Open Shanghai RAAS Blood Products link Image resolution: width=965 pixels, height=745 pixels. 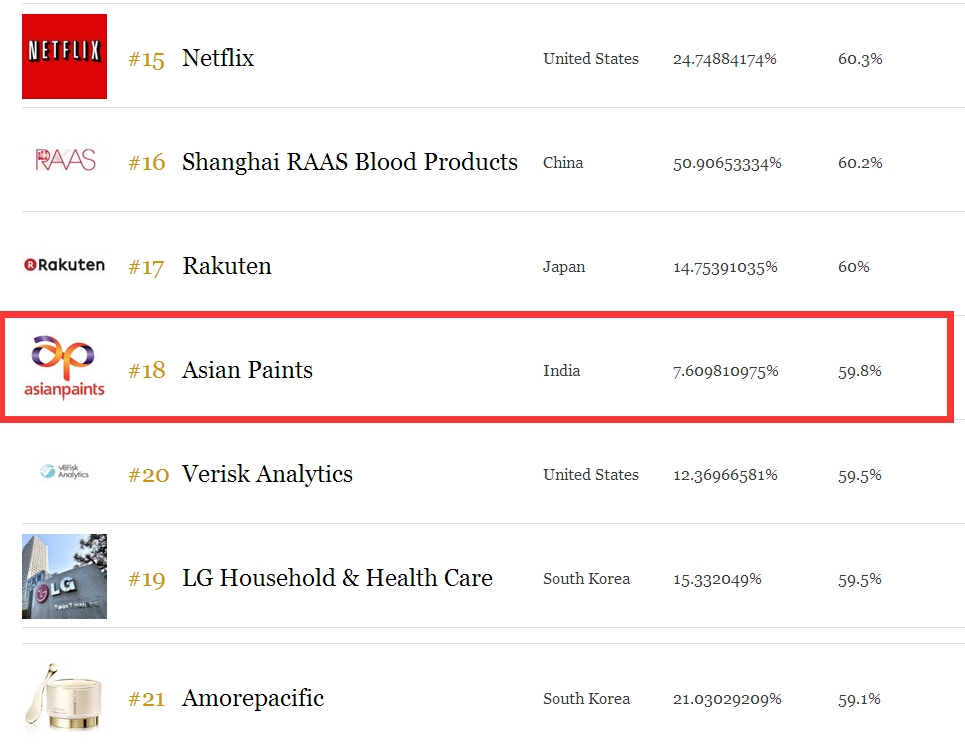349,162
